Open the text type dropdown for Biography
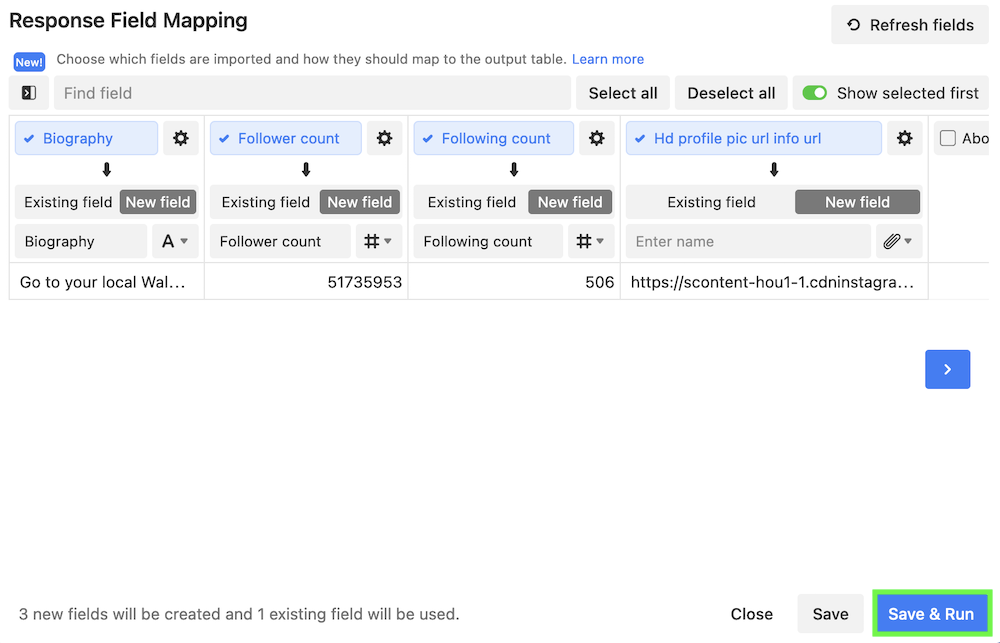The image size is (1000, 643). point(175,241)
